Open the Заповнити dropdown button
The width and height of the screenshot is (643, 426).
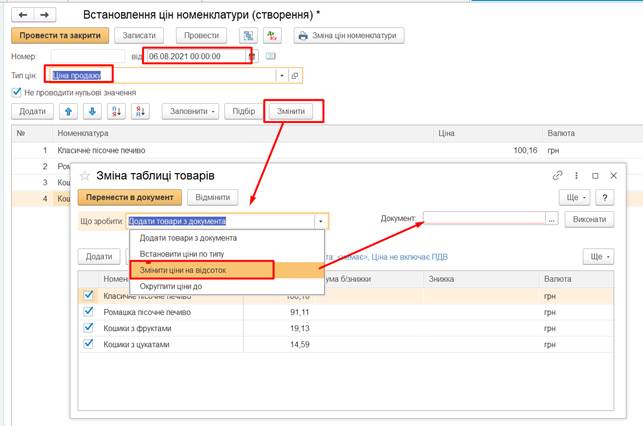(x=192, y=111)
